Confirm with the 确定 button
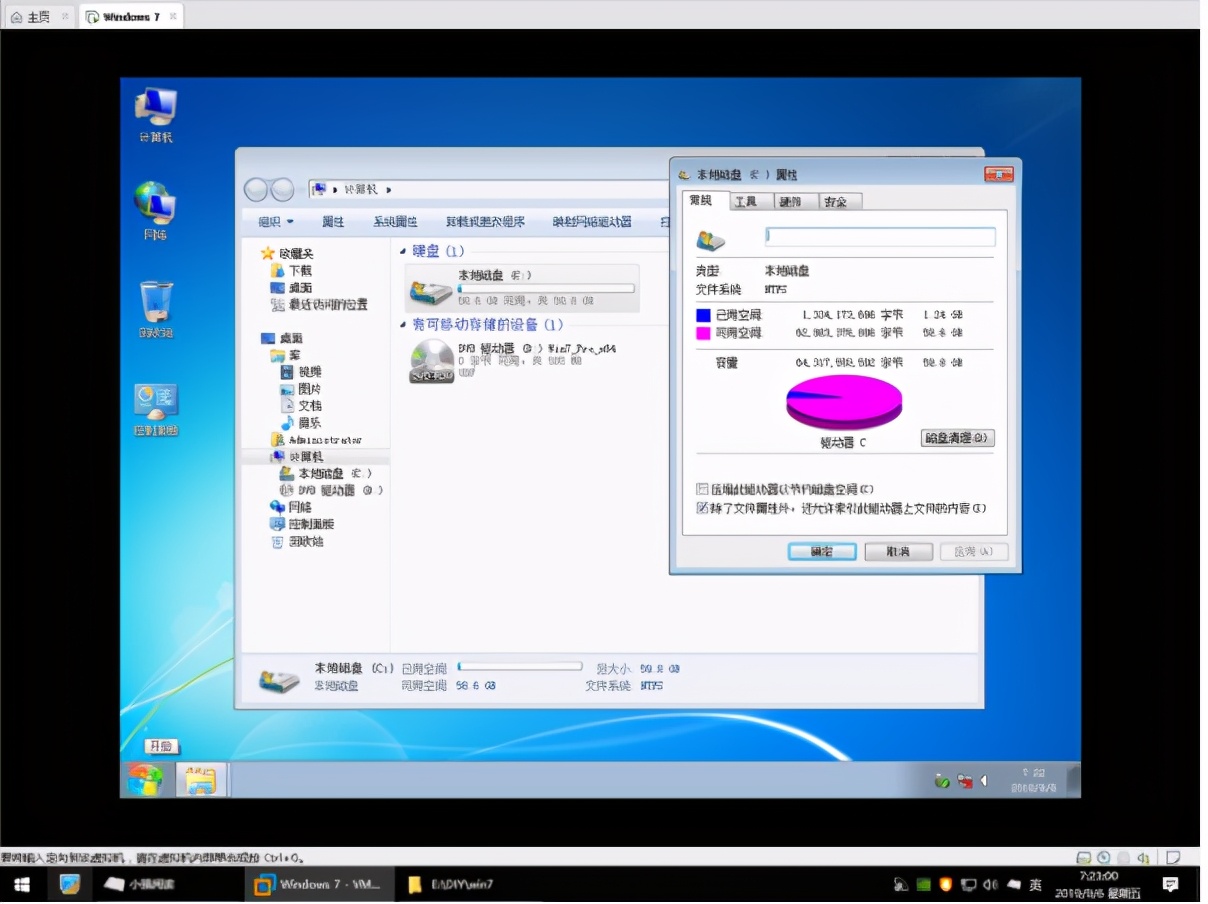This screenshot has height=904, width=1208. pos(821,551)
